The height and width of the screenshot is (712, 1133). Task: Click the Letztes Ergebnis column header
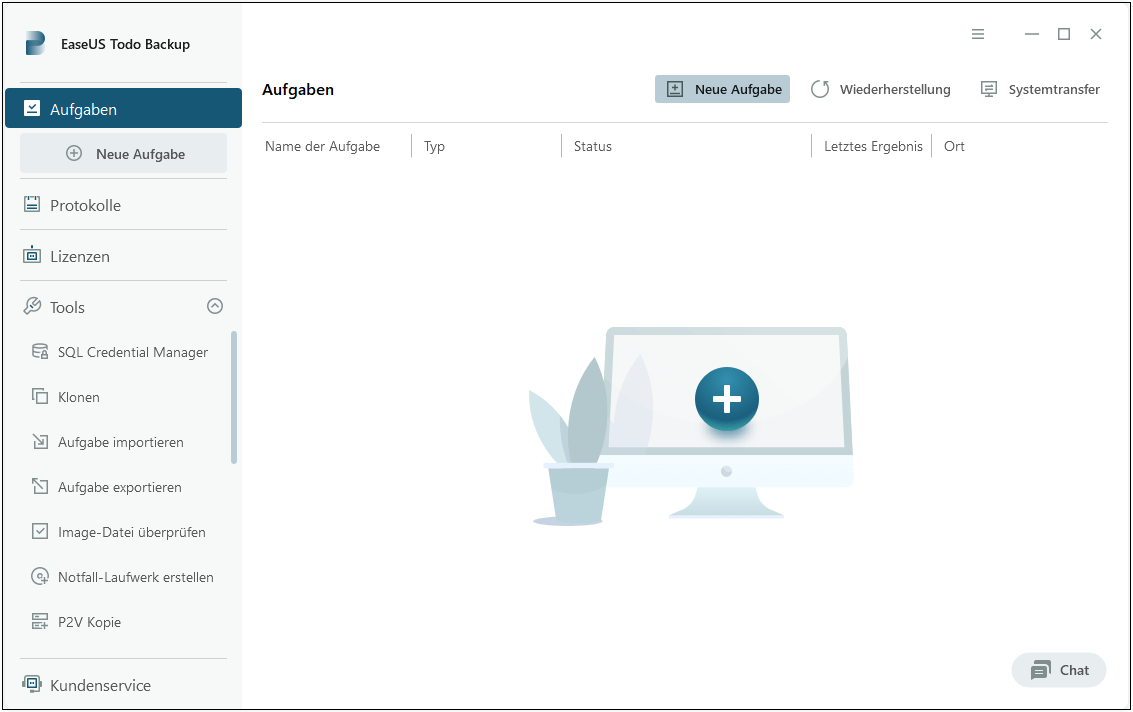coord(873,146)
